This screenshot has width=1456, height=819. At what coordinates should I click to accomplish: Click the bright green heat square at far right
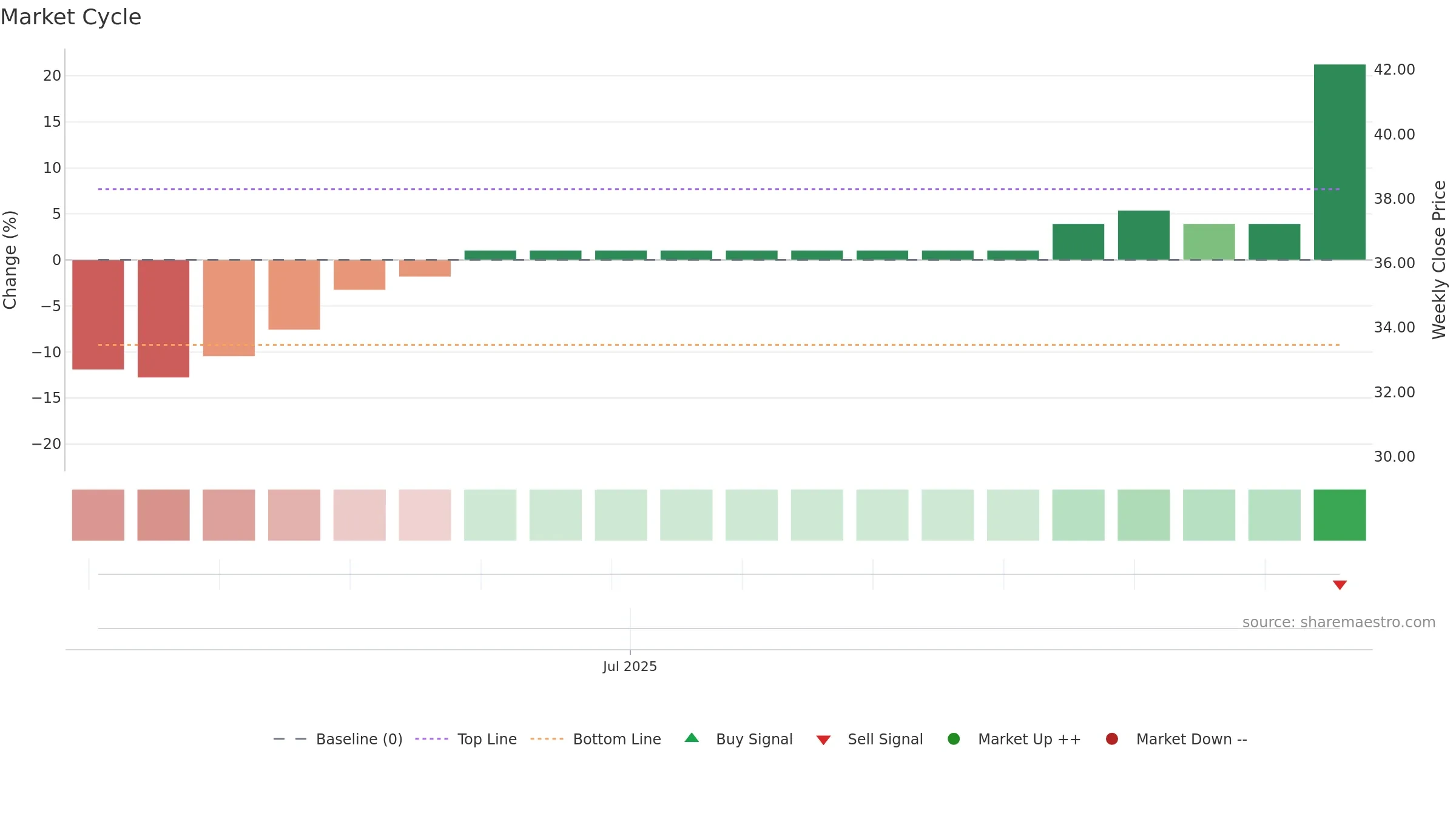pyautogui.click(x=1340, y=515)
